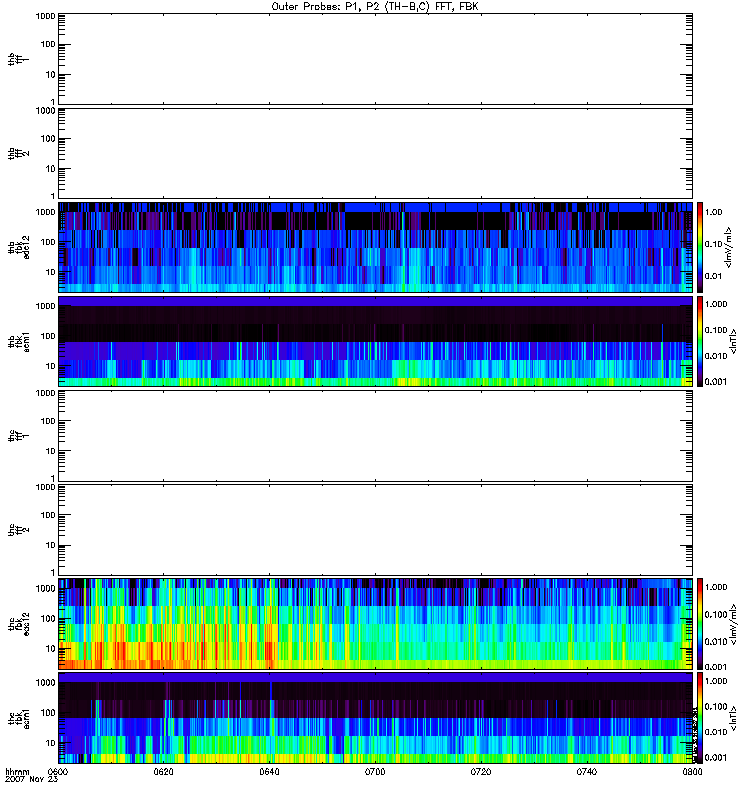The width and height of the screenshot is (750, 800).
Task: Click the thb edc12 mV/m color bar
Action: [x=701, y=246]
